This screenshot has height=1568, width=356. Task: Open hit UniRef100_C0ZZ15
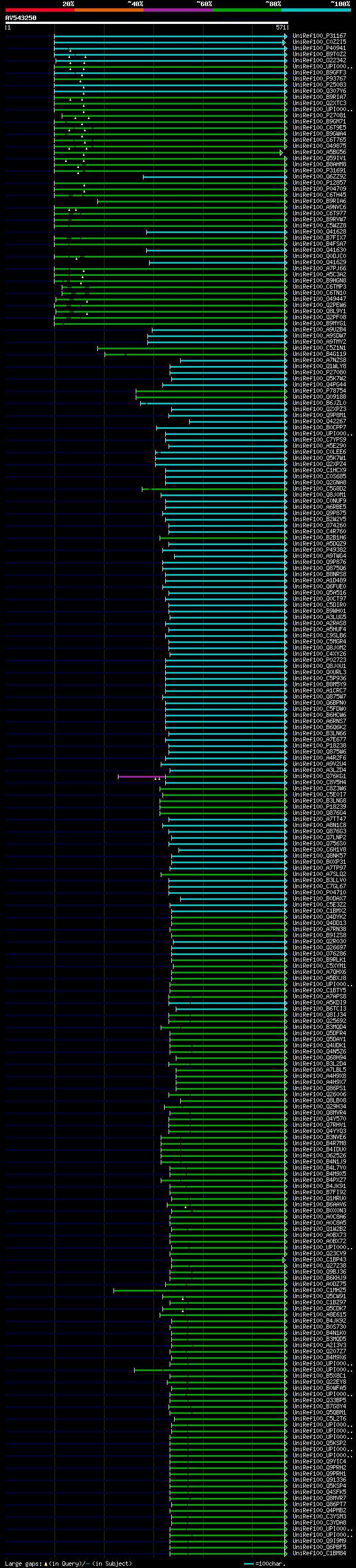[x=319, y=42]
